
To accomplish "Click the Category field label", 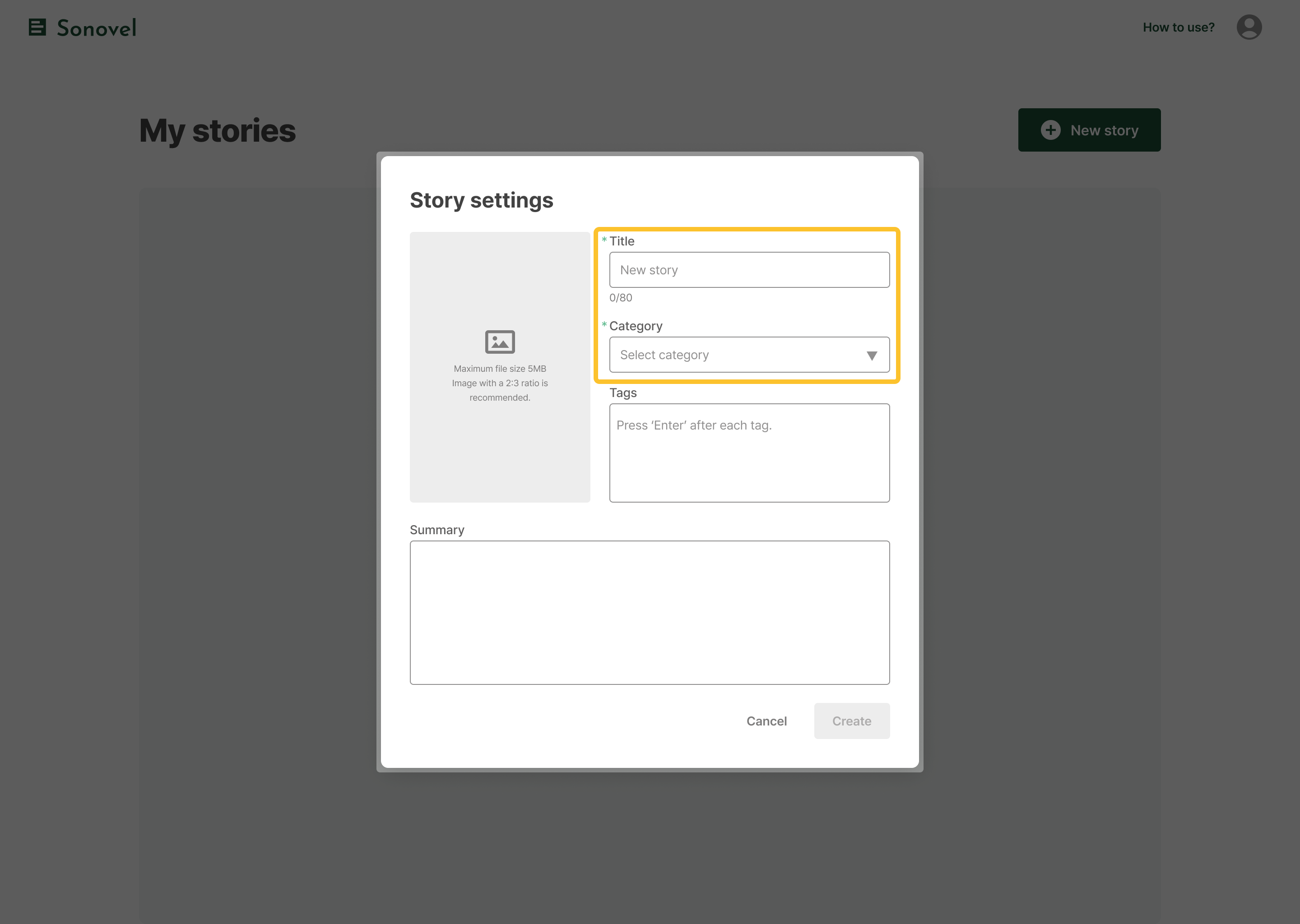I will tap(636, 327).
